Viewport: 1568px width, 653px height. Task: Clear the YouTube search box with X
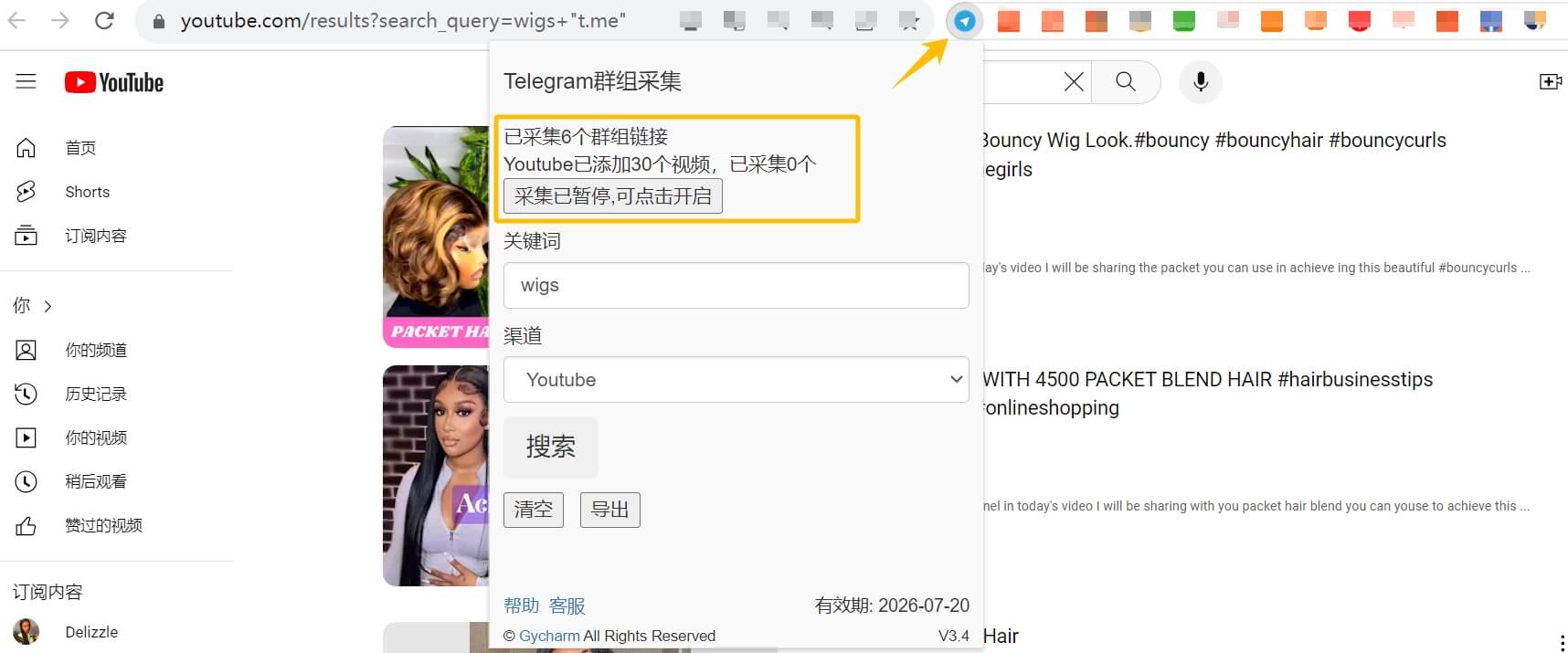click(1074, 82)
